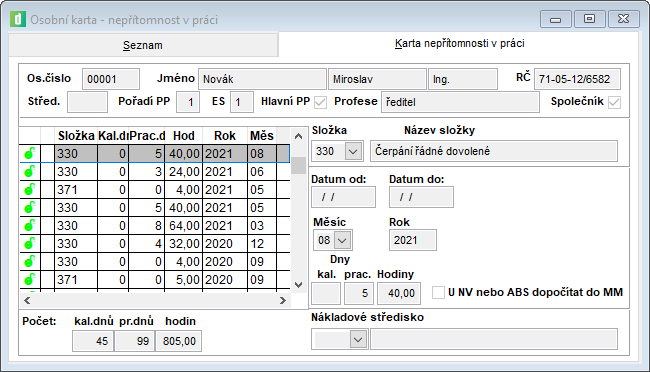Click green unlock icon in row 371 with 5,00 hours
Image resolution: width=650 pixels, height=372 pixels.
[x=29, y=280]
